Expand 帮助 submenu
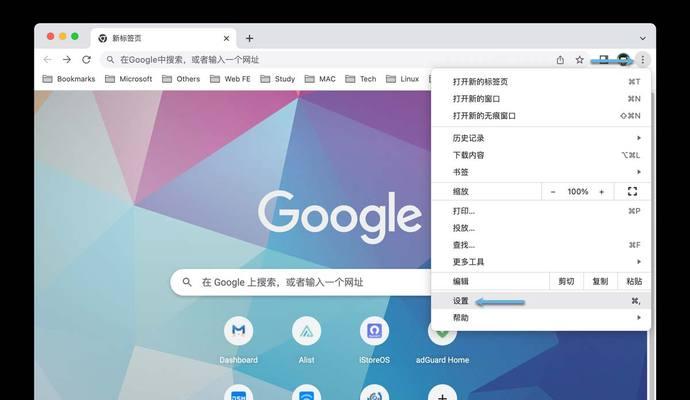The image size is (690, 400). (541, 318)
